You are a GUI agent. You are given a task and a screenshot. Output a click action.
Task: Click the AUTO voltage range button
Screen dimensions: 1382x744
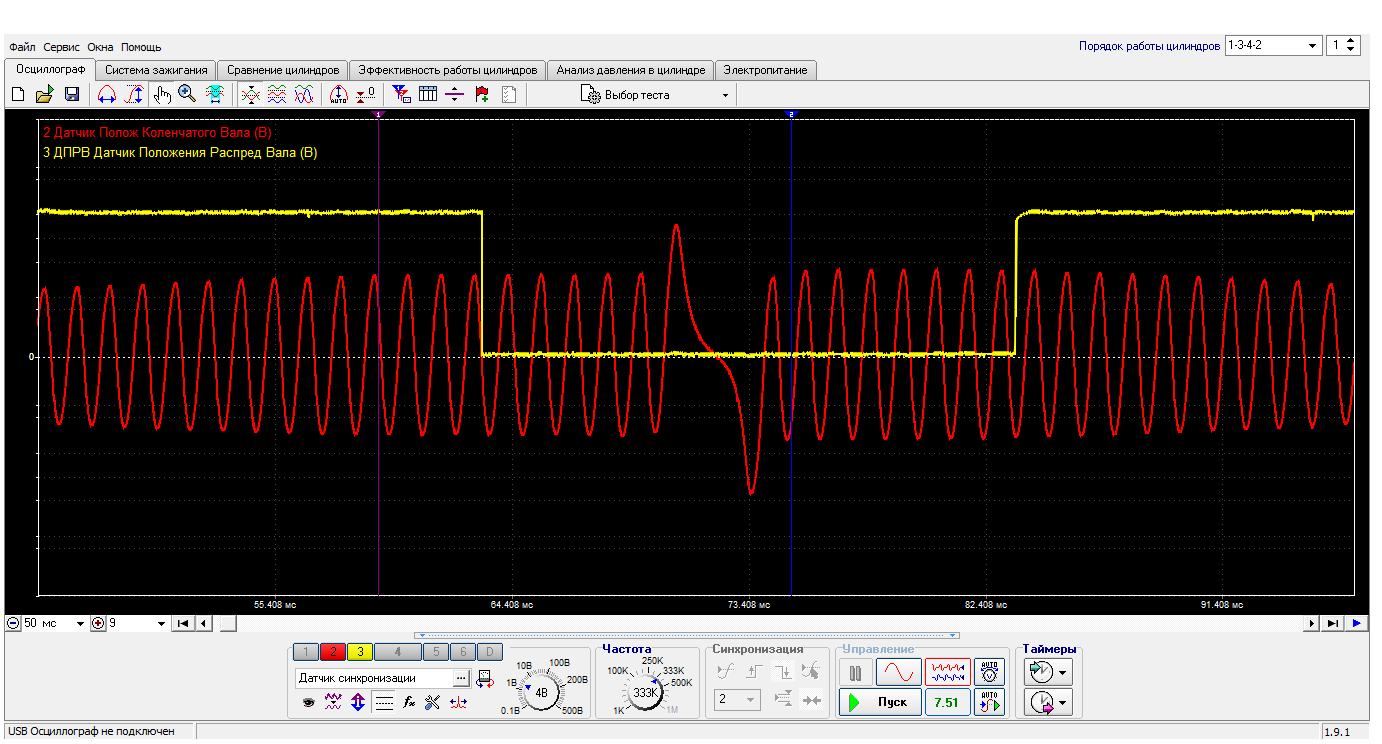989,672
